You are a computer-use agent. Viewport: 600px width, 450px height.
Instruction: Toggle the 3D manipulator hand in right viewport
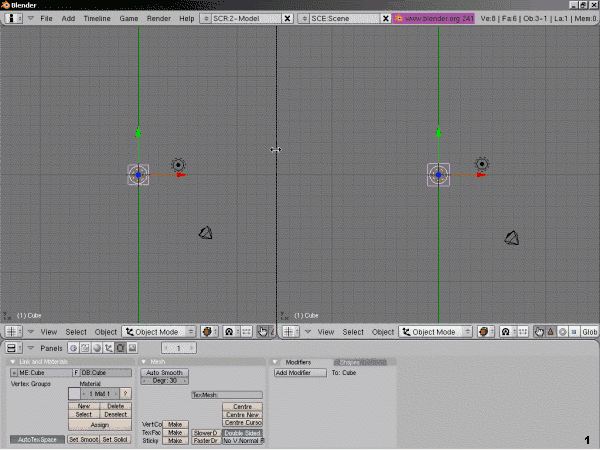click(539, 331)
